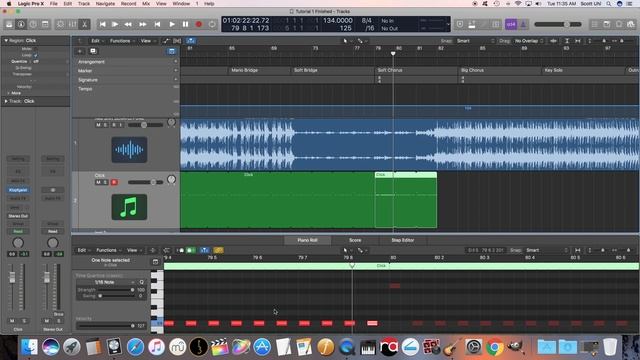Image resolution: width=640 pixels, height=360 pixels.
Task: Open the File menu
Action: [x=53, y=4]
